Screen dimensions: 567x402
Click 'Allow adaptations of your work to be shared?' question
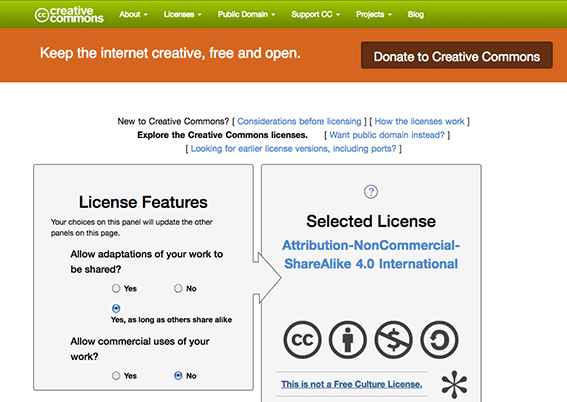pyautogui.click(x=146, y=262)
